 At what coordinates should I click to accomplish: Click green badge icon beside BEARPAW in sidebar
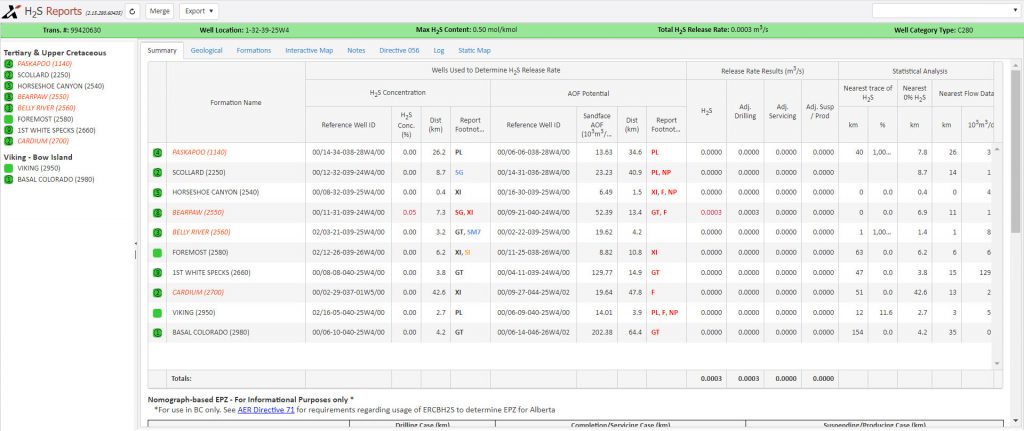tap(8, 97)
